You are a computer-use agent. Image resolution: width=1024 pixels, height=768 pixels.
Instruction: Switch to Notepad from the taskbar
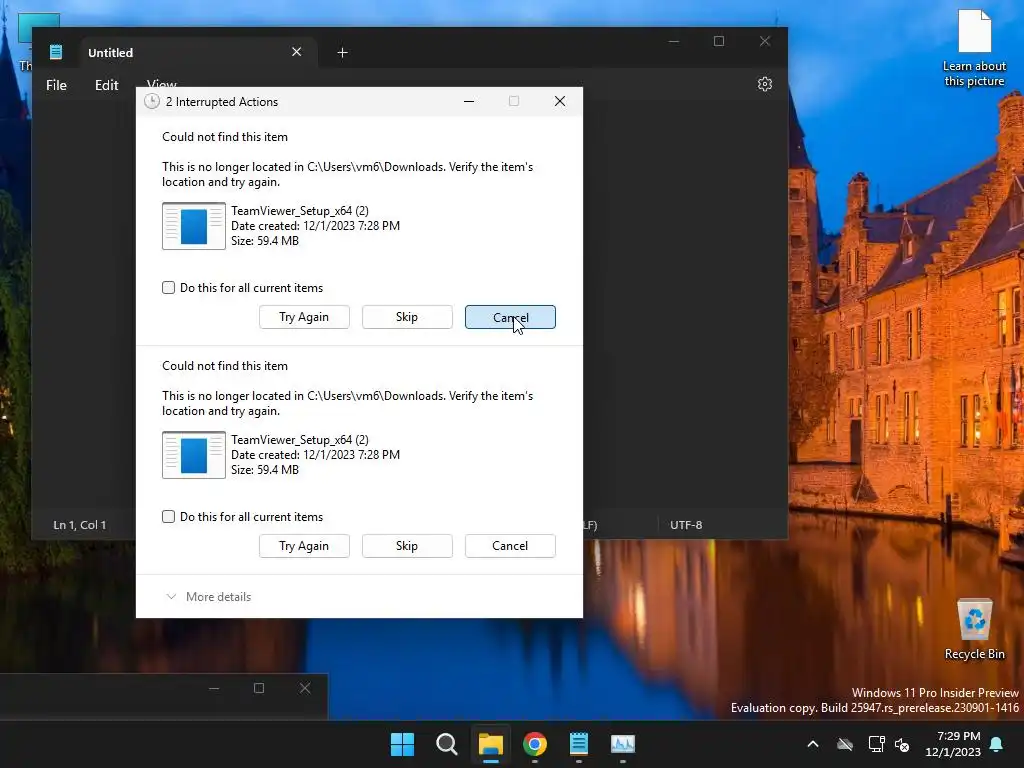(x=579, y=744)
